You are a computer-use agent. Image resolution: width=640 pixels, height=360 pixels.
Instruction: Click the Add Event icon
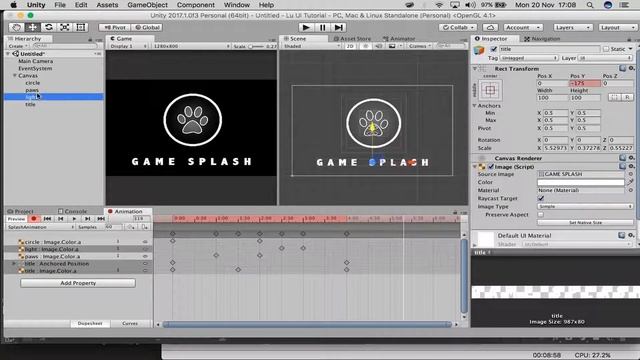click(144, 227)
